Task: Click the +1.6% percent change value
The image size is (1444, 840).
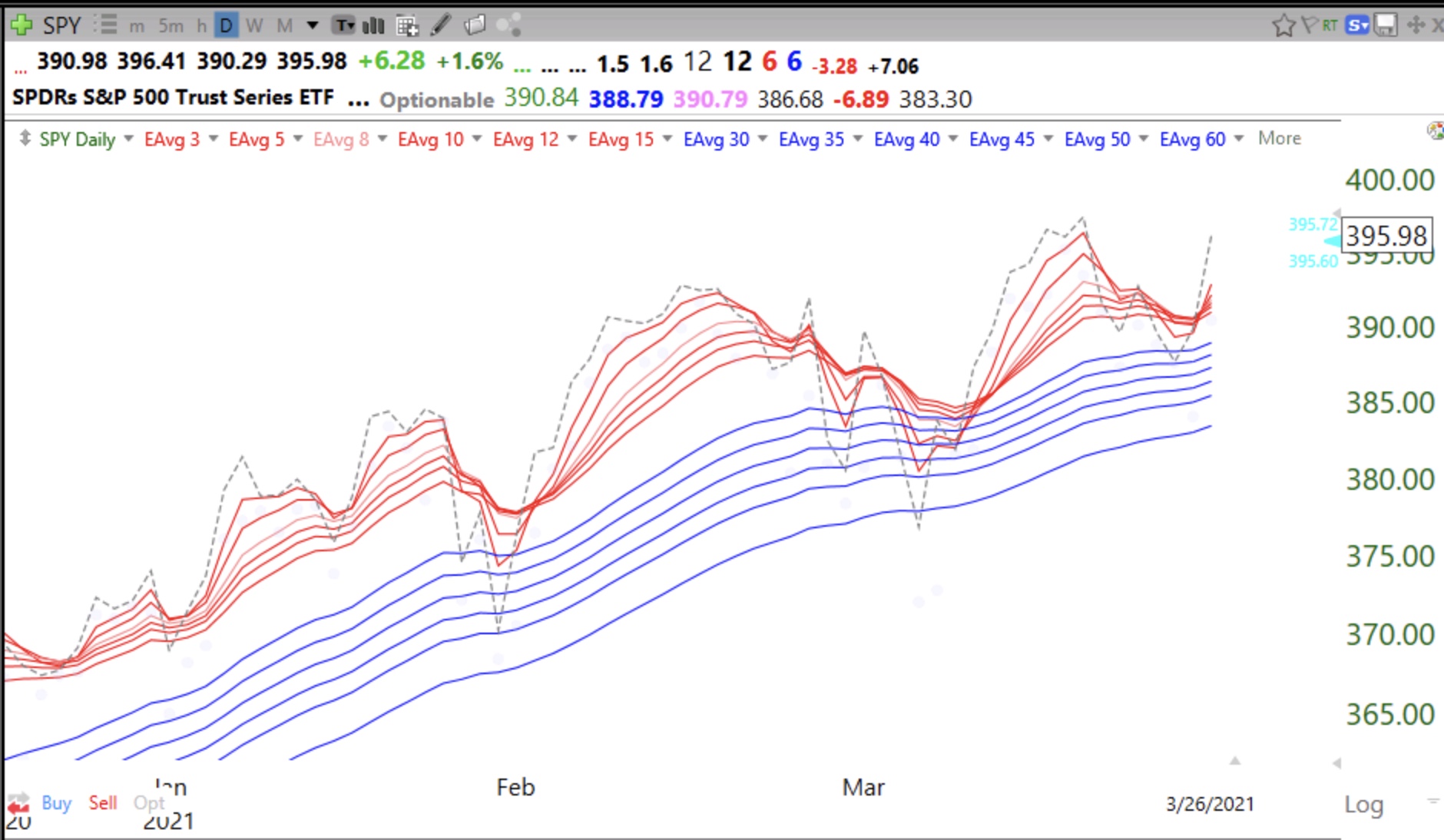Action: click(x=469, y=61)
